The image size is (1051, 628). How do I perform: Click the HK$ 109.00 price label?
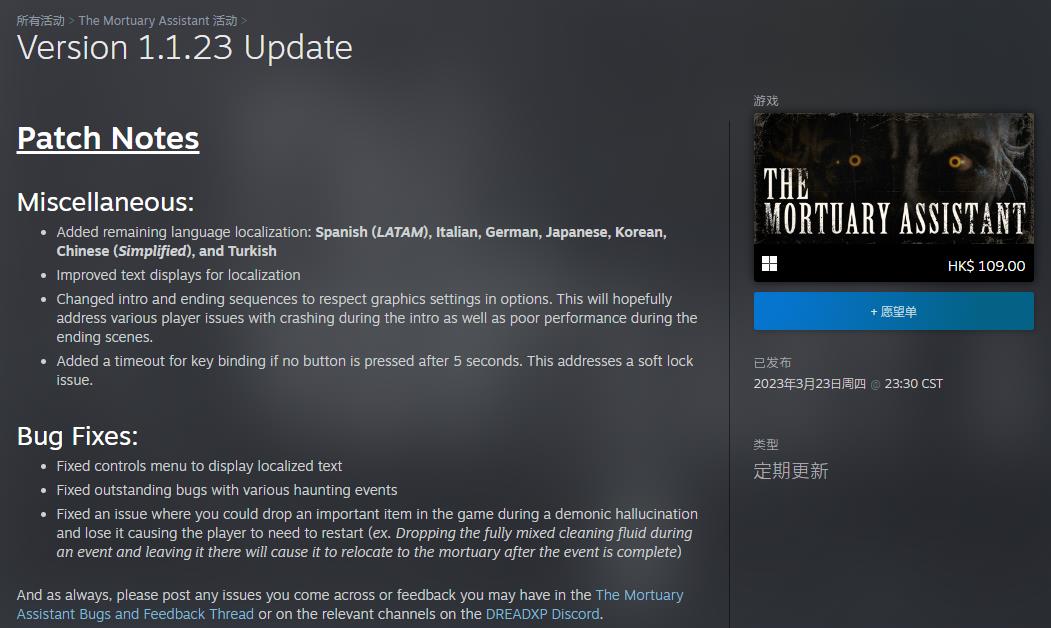[x=986, y=266]
